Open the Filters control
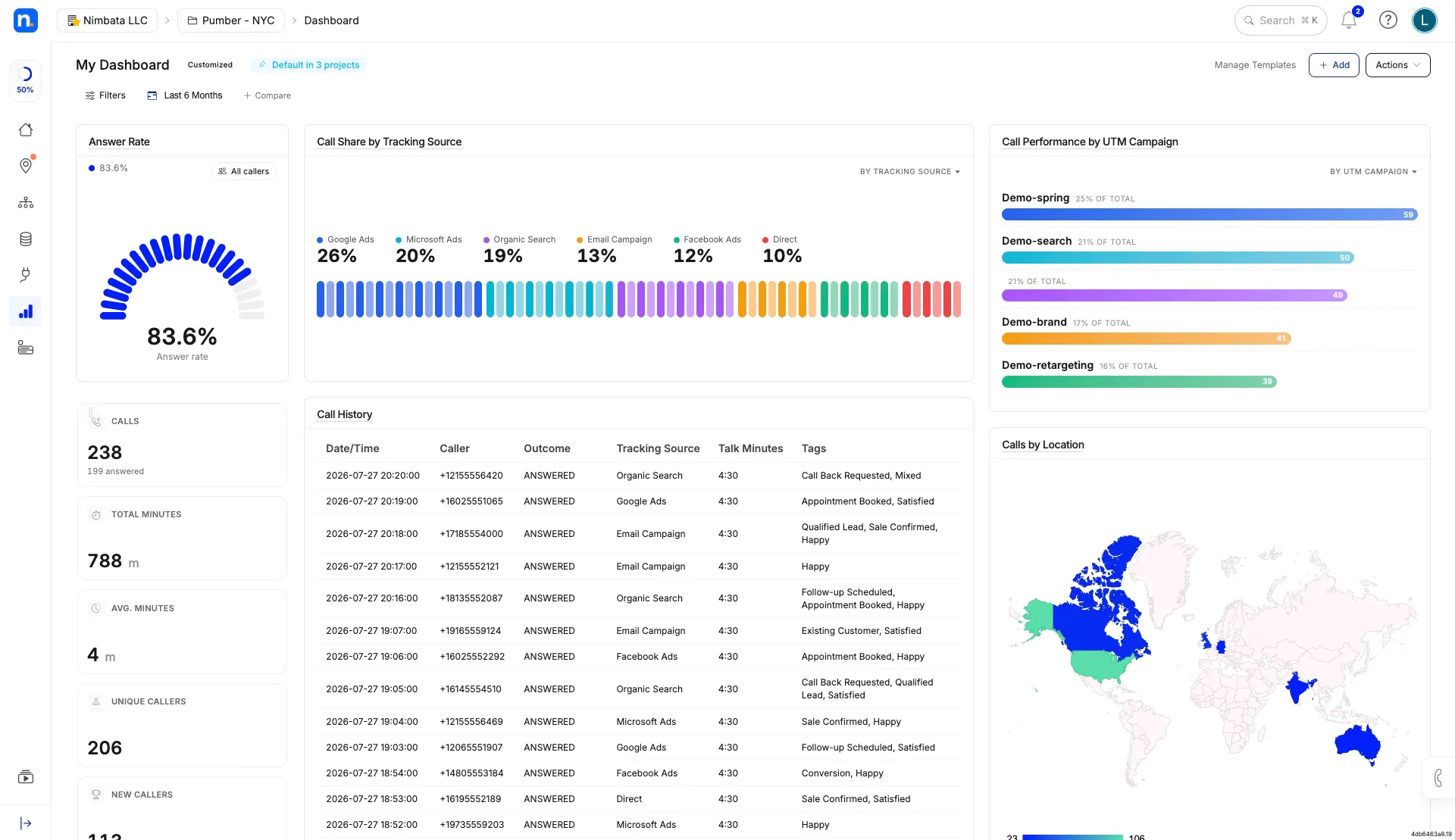This screenshot has height=840, width=1455. click(x=105, y=95)
